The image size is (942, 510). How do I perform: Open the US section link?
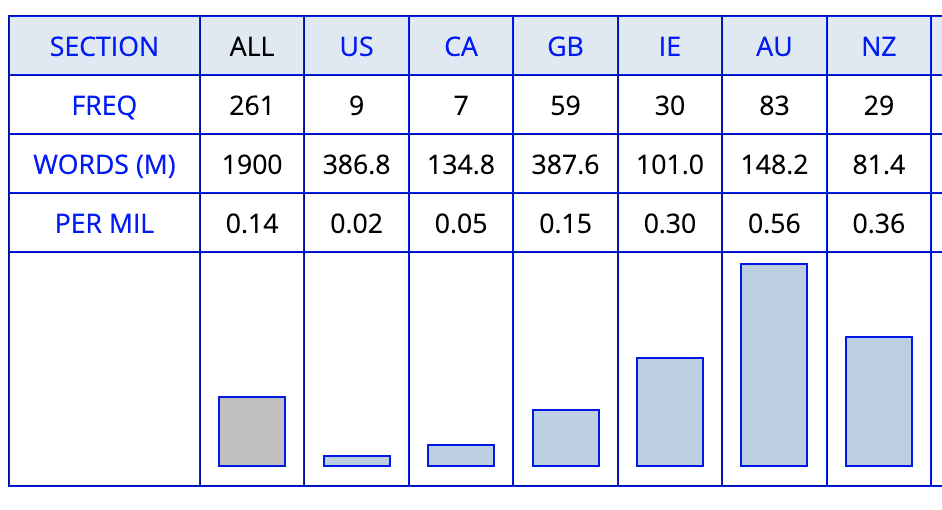point(357,47)
